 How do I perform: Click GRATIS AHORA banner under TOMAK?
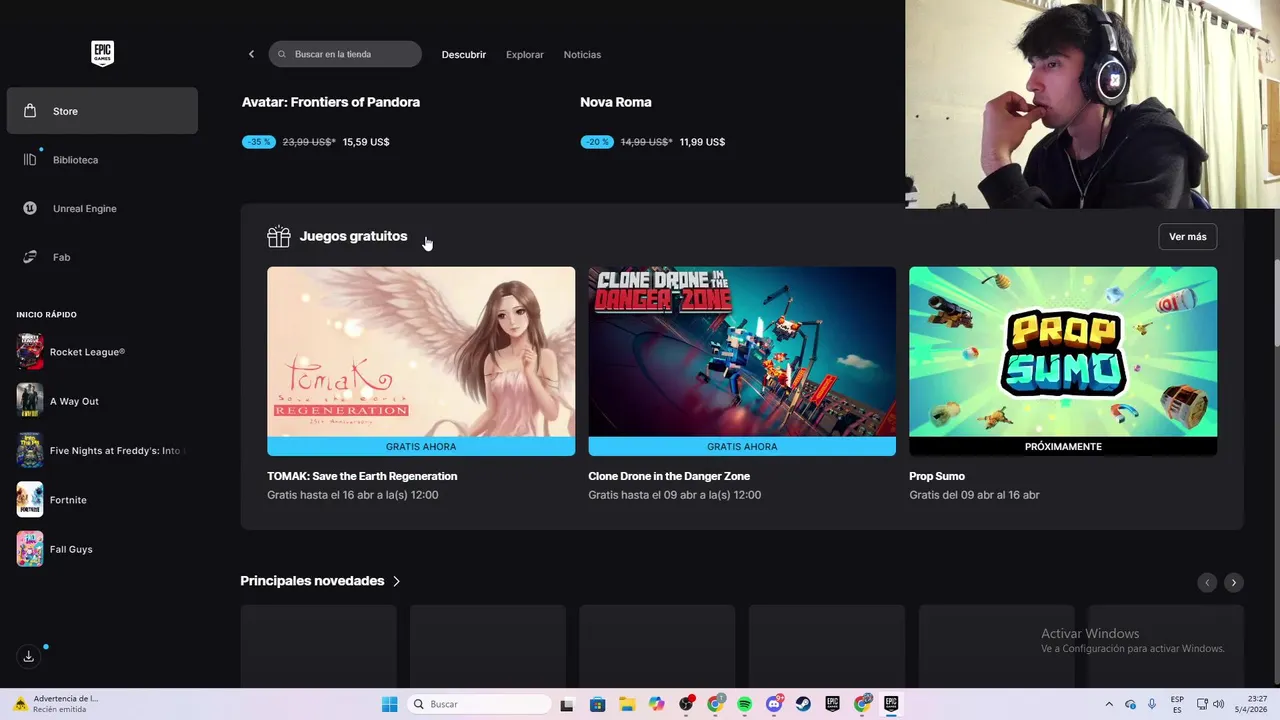coord(421,447)
